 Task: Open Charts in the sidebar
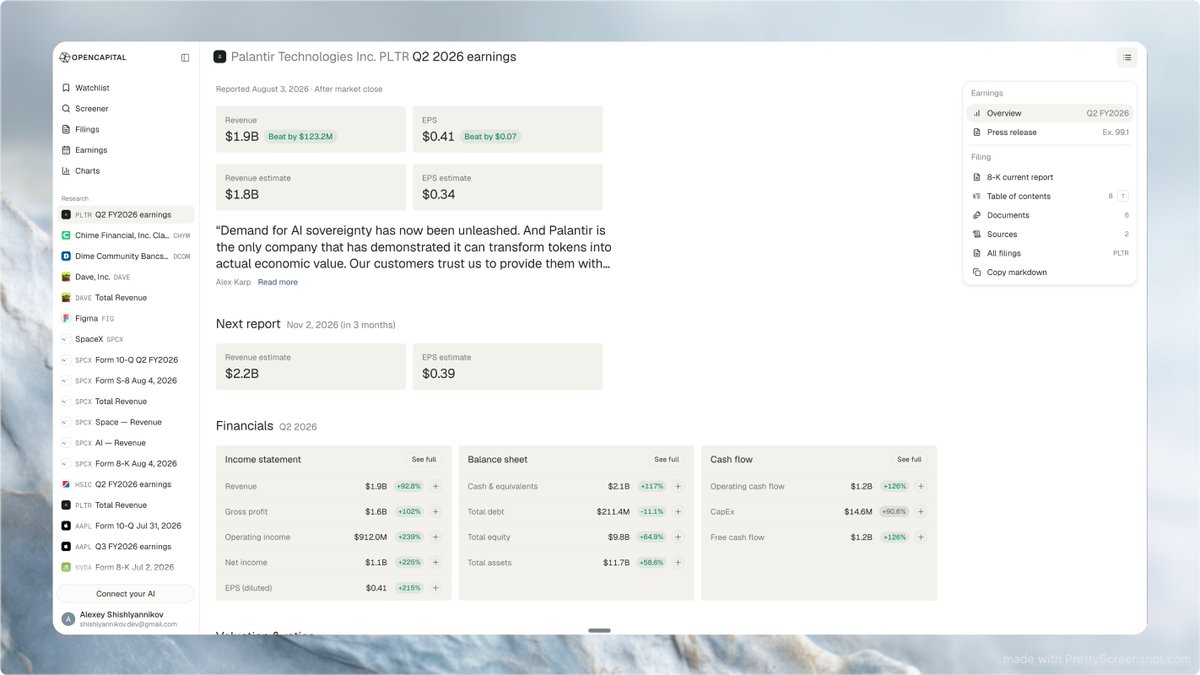click(x=125, y=171)
